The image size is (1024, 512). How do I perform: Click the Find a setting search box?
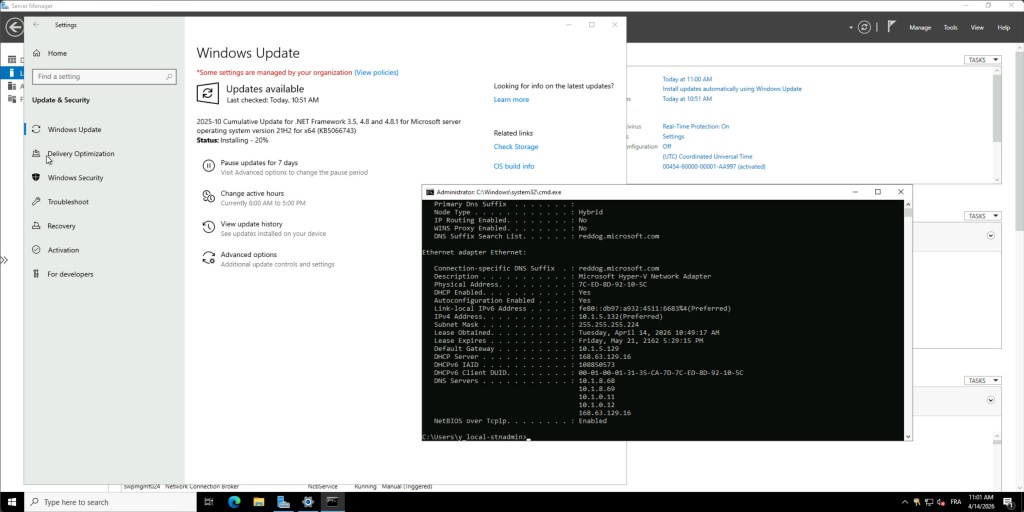pyautogui.click(x=102, y=76)
